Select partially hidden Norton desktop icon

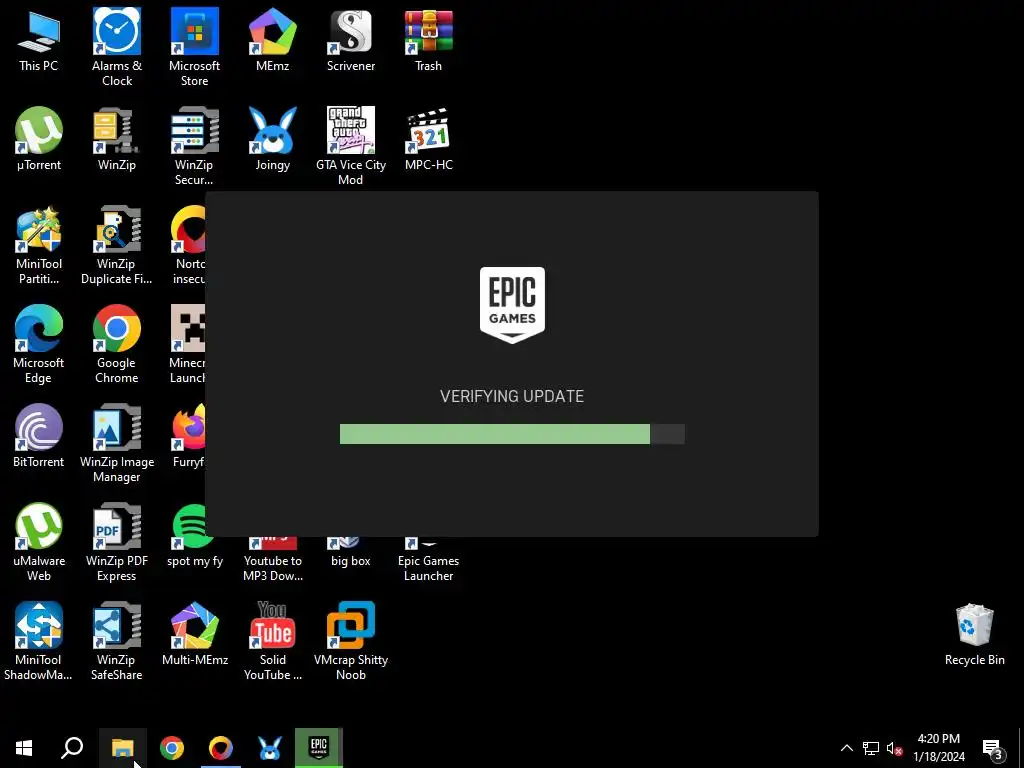point(188,246)
